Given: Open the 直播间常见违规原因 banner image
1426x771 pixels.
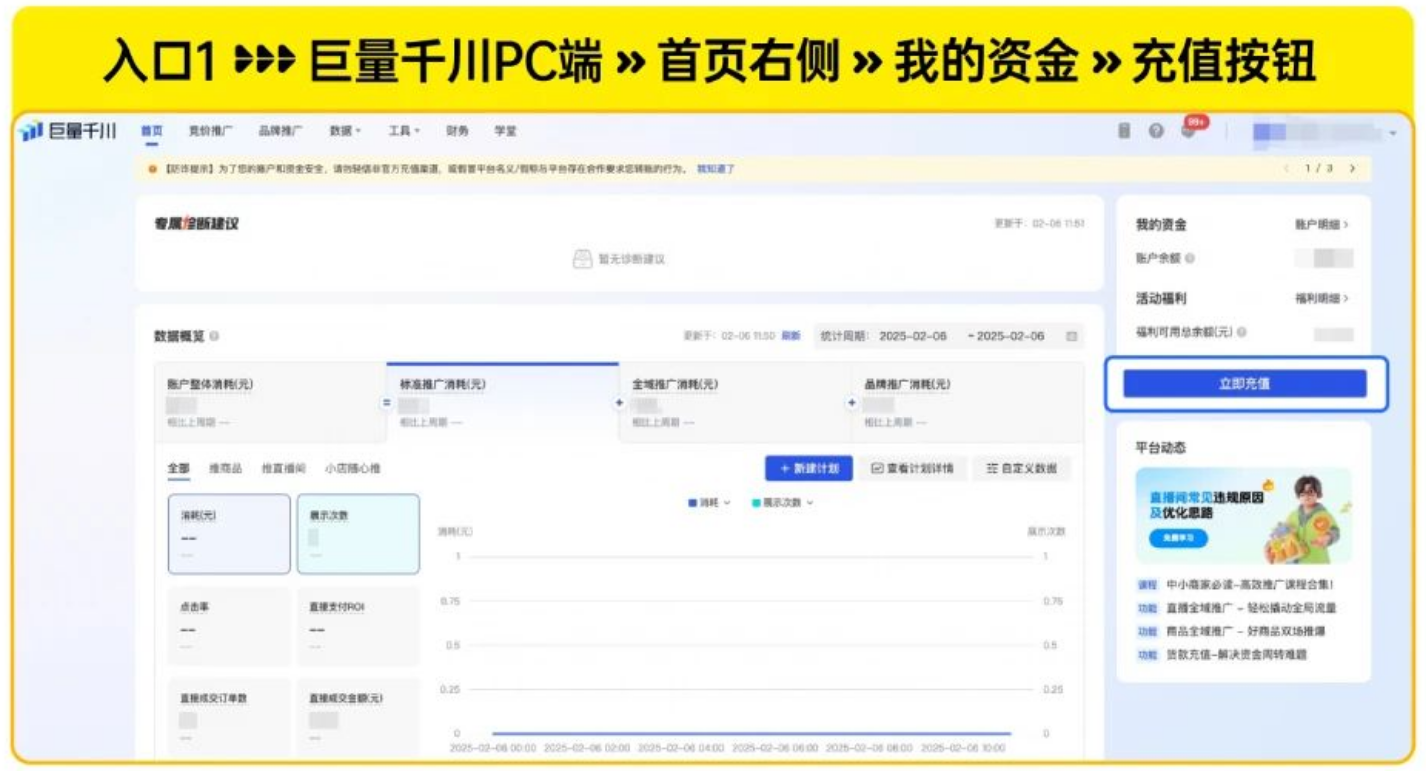Looking at the screenshot, I should [x=1243, y=516].
